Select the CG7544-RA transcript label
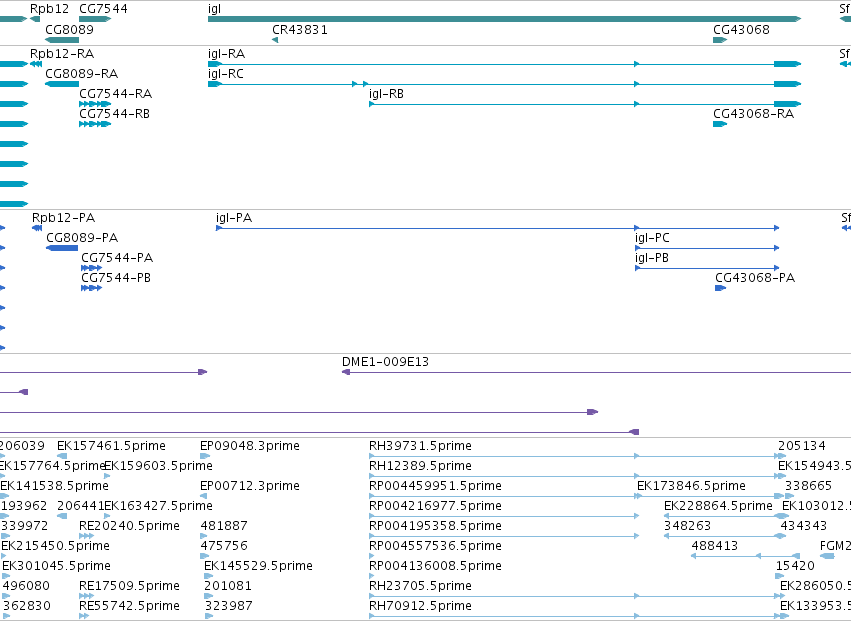The image size is (851, 621). [116, 93]
